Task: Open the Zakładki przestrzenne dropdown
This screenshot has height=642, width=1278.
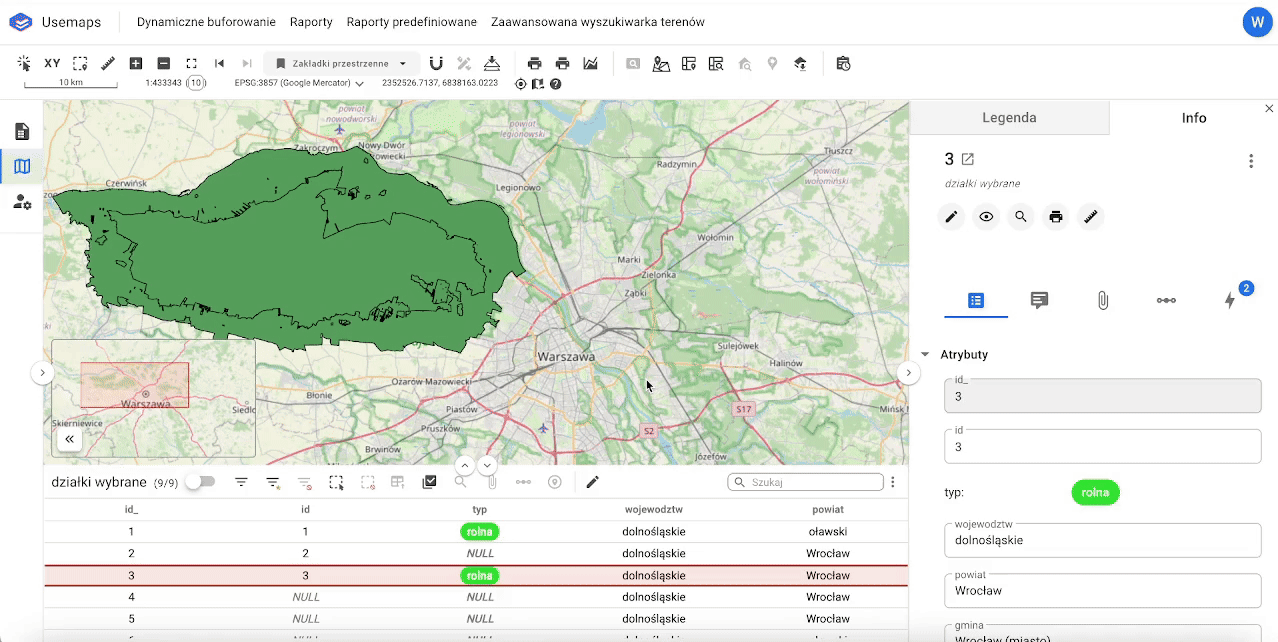Action: (x=341, y=63)
